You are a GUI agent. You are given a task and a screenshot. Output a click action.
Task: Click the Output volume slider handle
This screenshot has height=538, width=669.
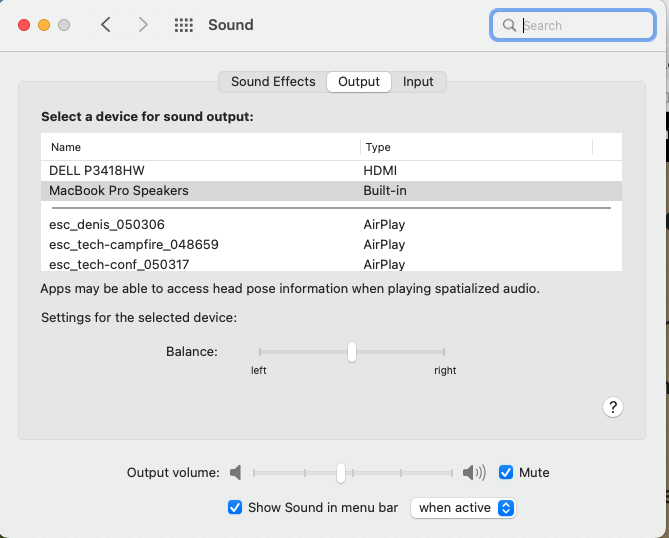pyautogui.click(x=341, y=472)
